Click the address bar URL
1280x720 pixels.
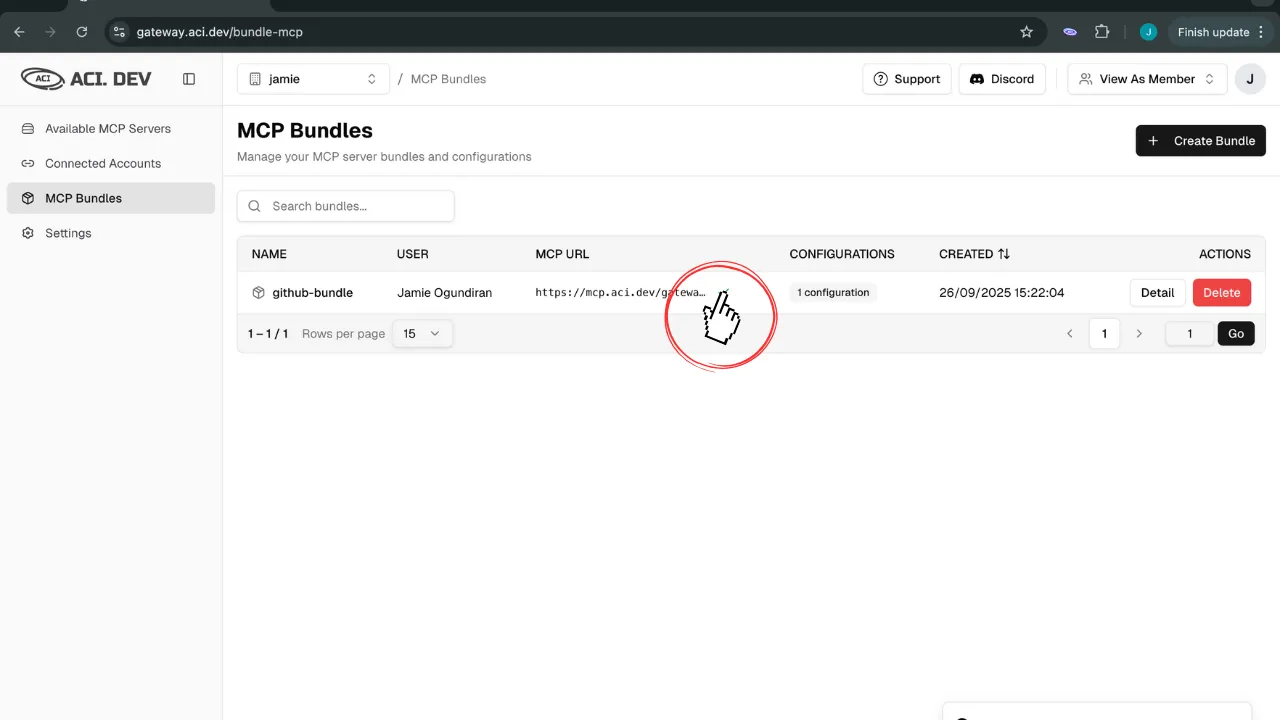point(220,32)
